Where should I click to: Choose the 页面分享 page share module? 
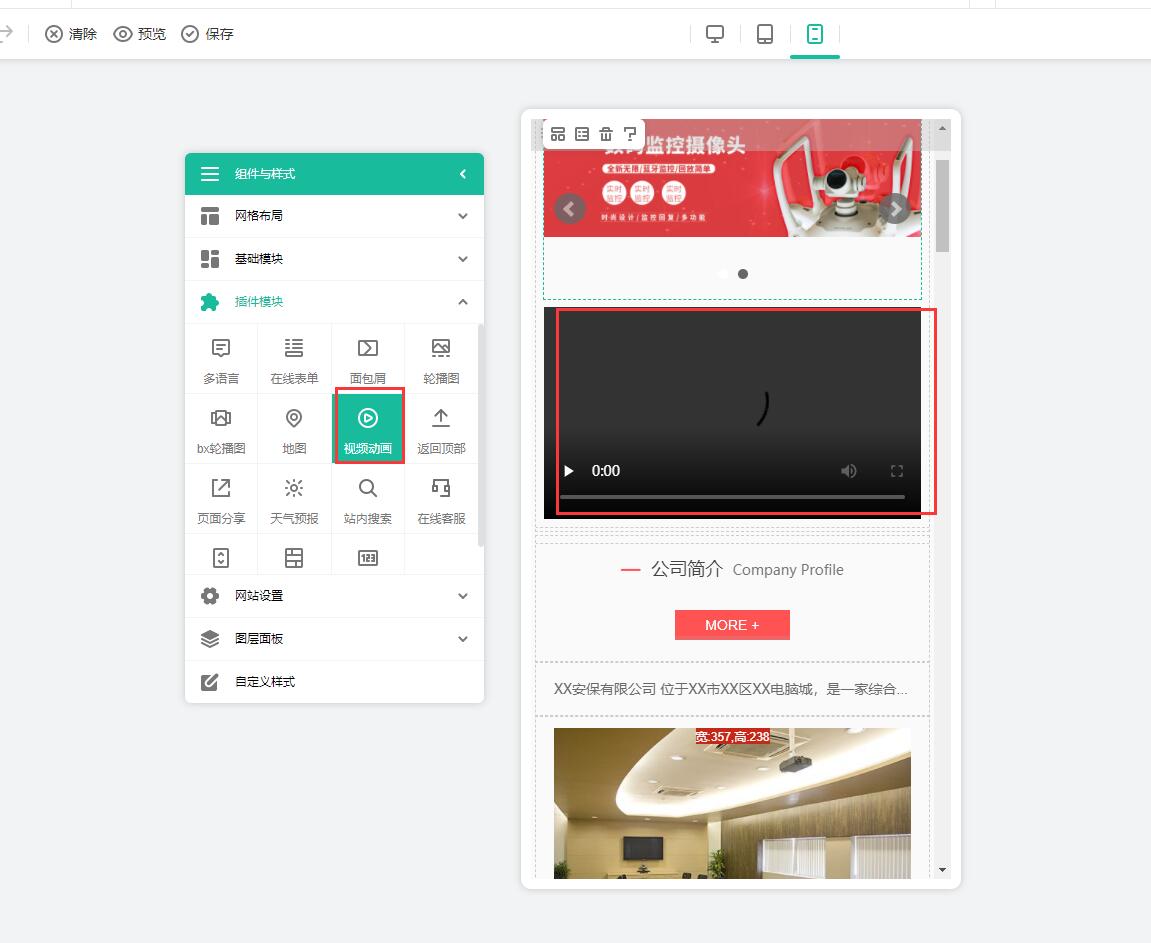(221, 498)
